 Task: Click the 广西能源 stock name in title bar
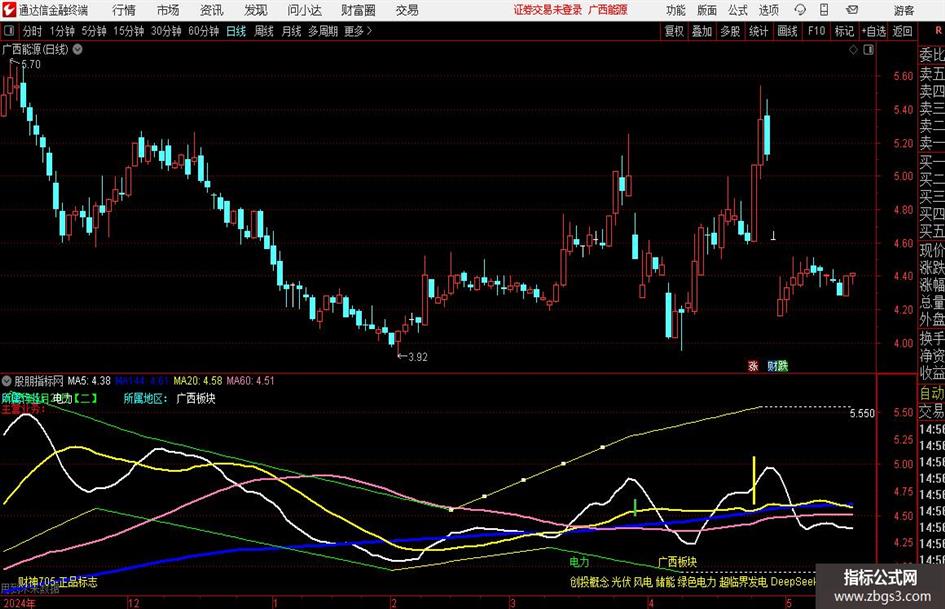coord(608,10)
